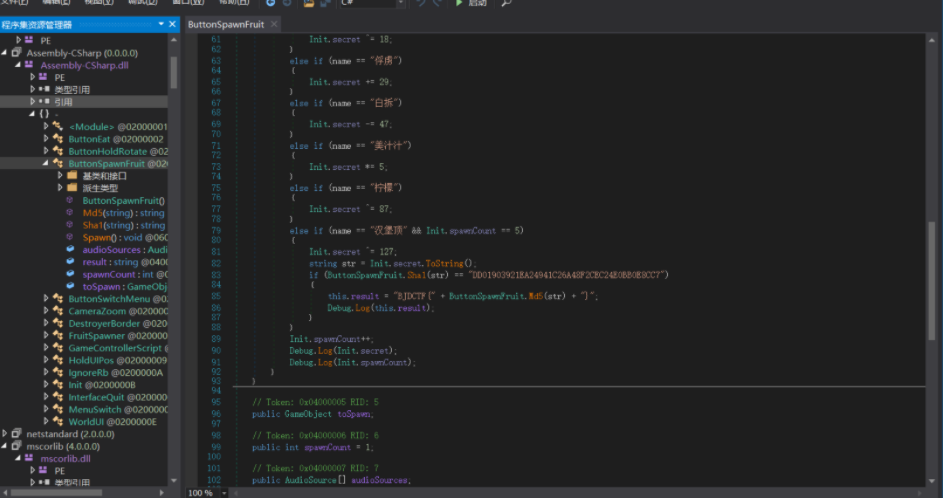The width and height of the screenshot is (943, 498).
Task: Open the assembly explorer panel options arrow
Action: pos(161,23)
